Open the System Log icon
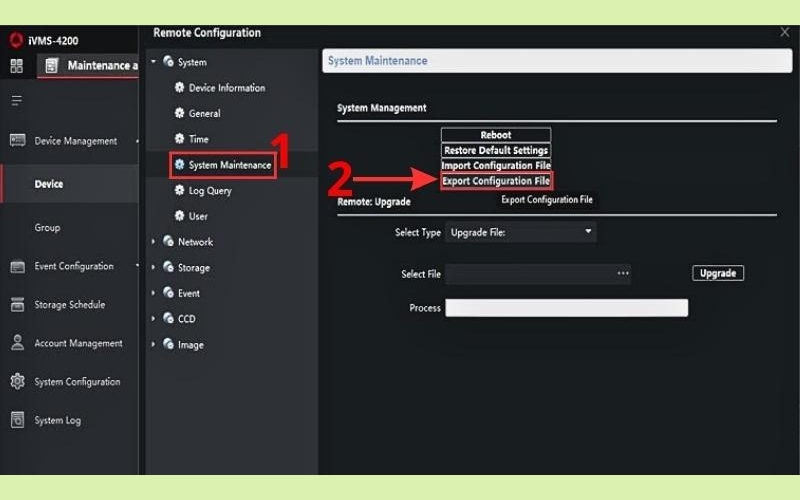Screen dimensions: 800x500 pyautogui.click(x=17, y=421)
